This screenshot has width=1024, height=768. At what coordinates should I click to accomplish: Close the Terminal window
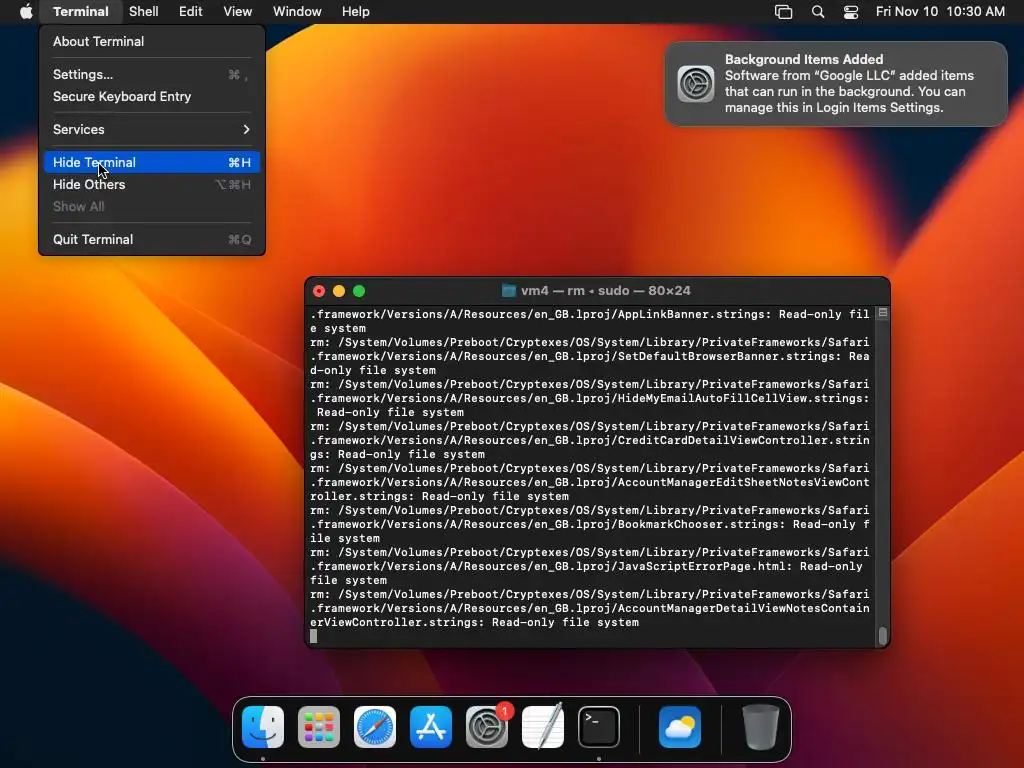coord(319,291)
